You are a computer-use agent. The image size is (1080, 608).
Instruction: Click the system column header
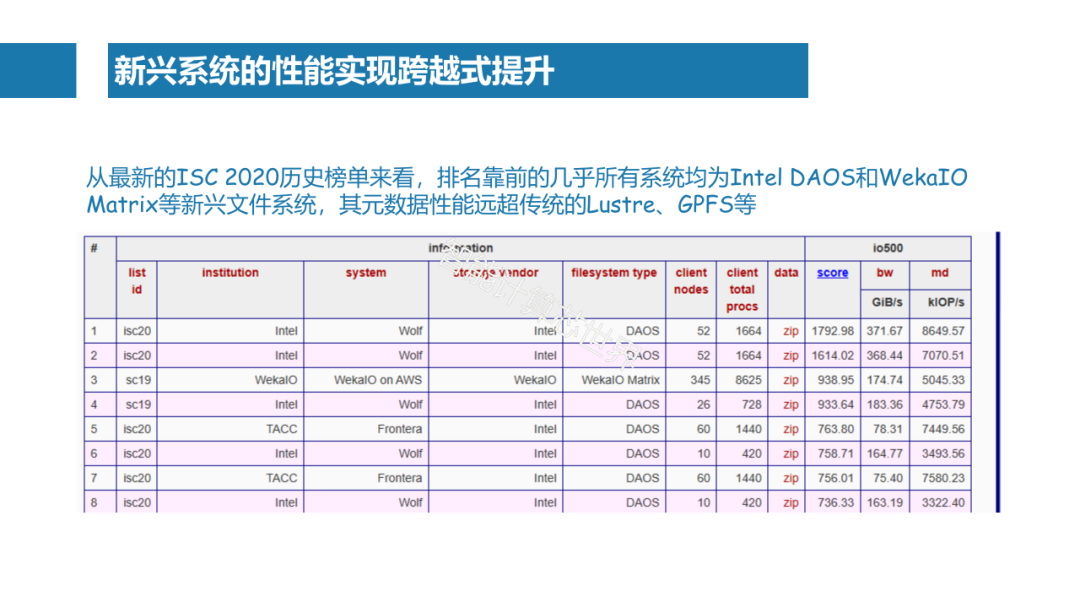tap(366, 273)
